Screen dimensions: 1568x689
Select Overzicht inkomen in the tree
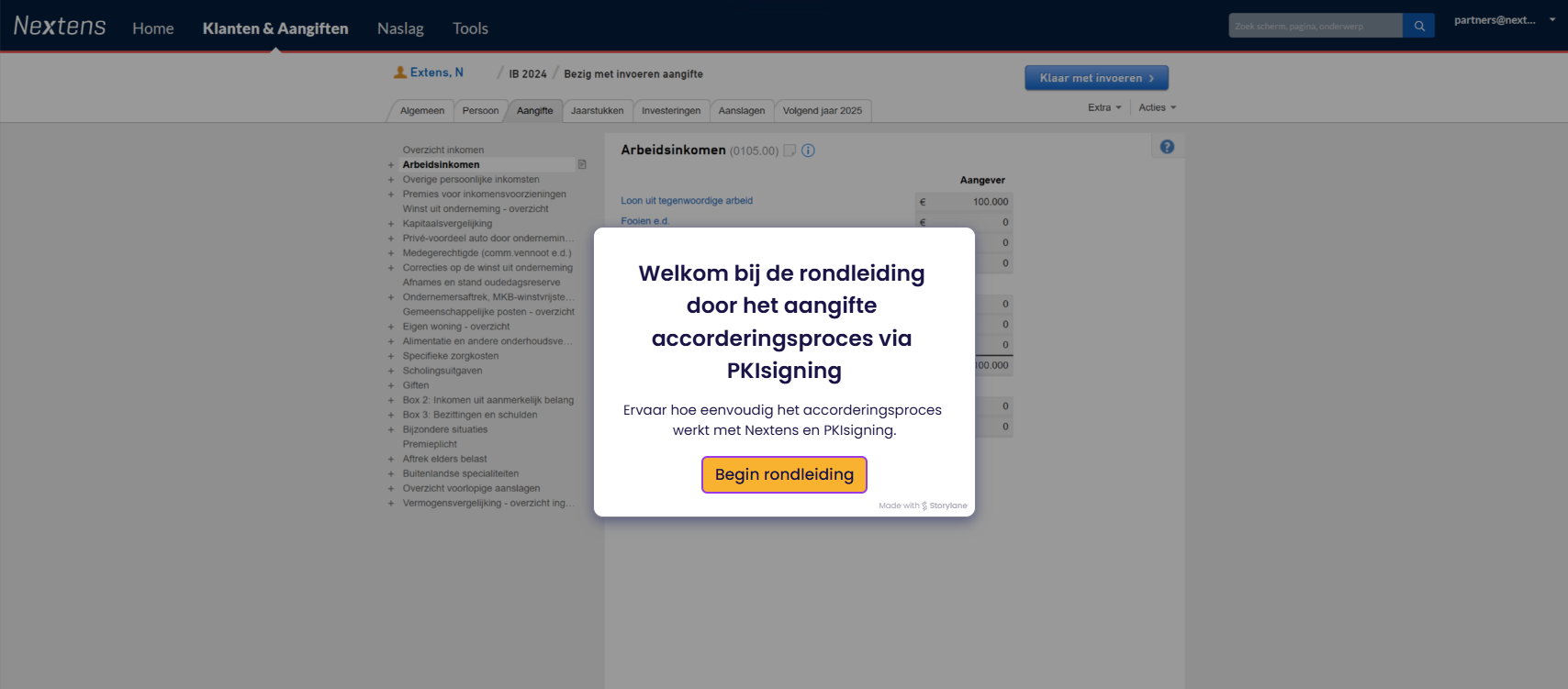(x=442, y=150)
